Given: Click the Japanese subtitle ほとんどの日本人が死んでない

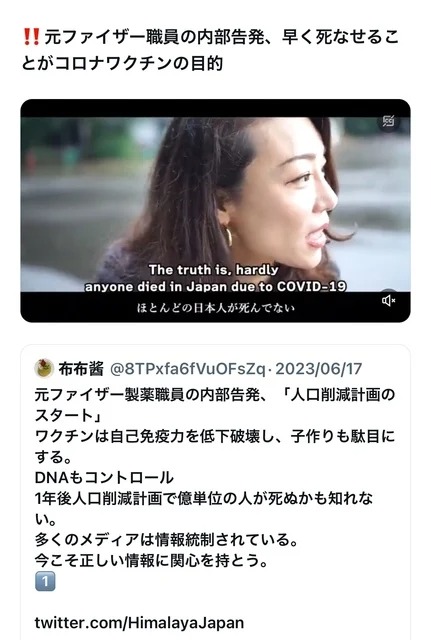Looking at the screenshot, I should coord(216,308).
